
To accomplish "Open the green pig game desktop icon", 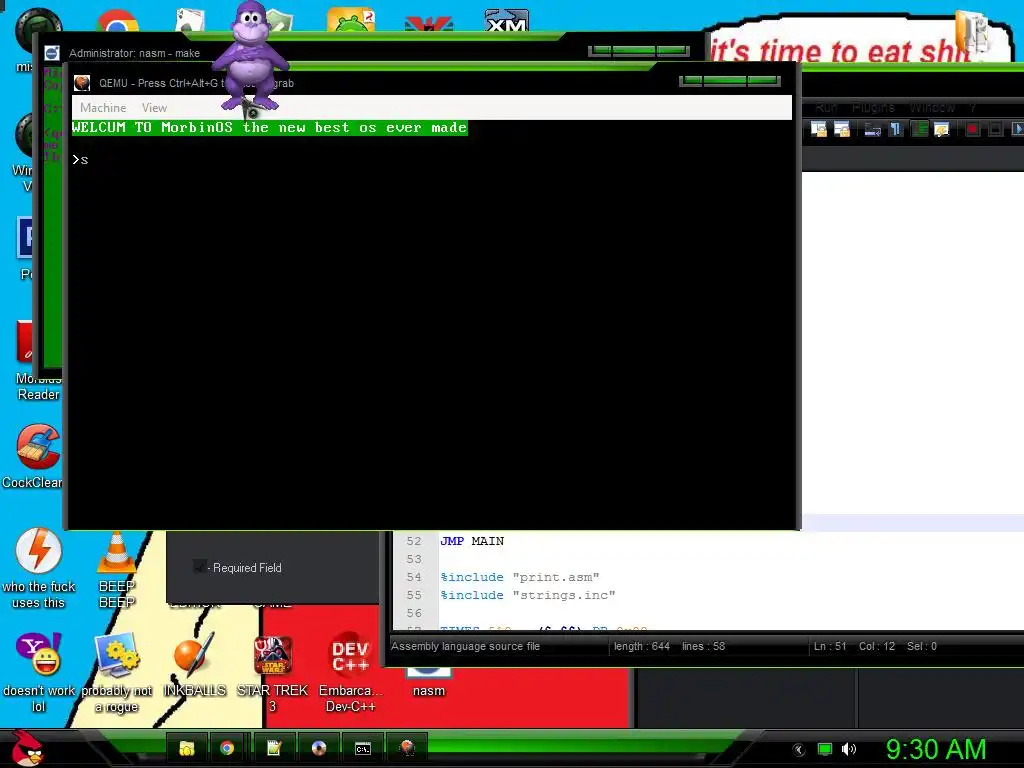I will (351, 20).
